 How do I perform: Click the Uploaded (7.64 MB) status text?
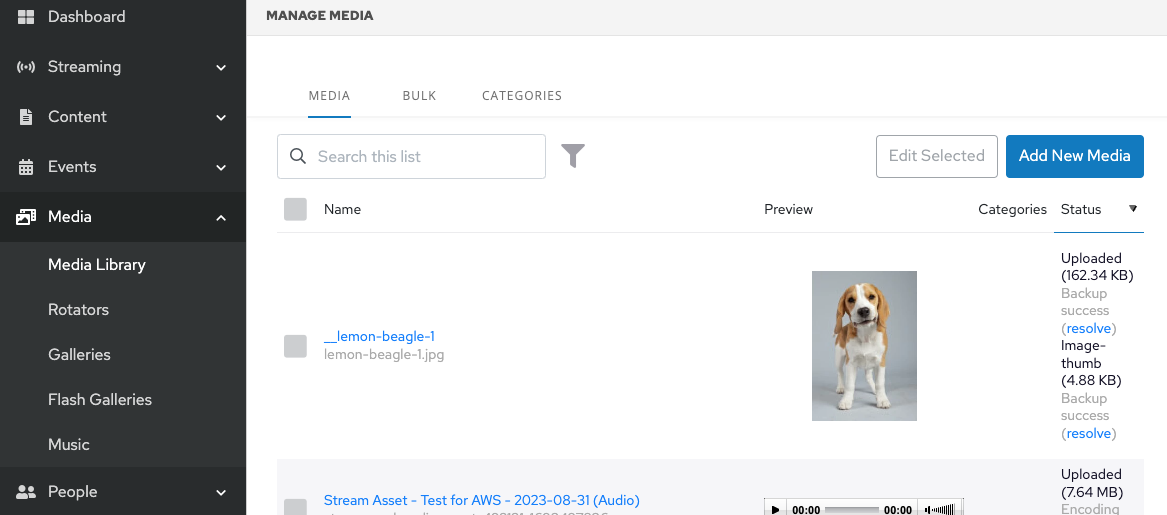[x=1092, y=483]
